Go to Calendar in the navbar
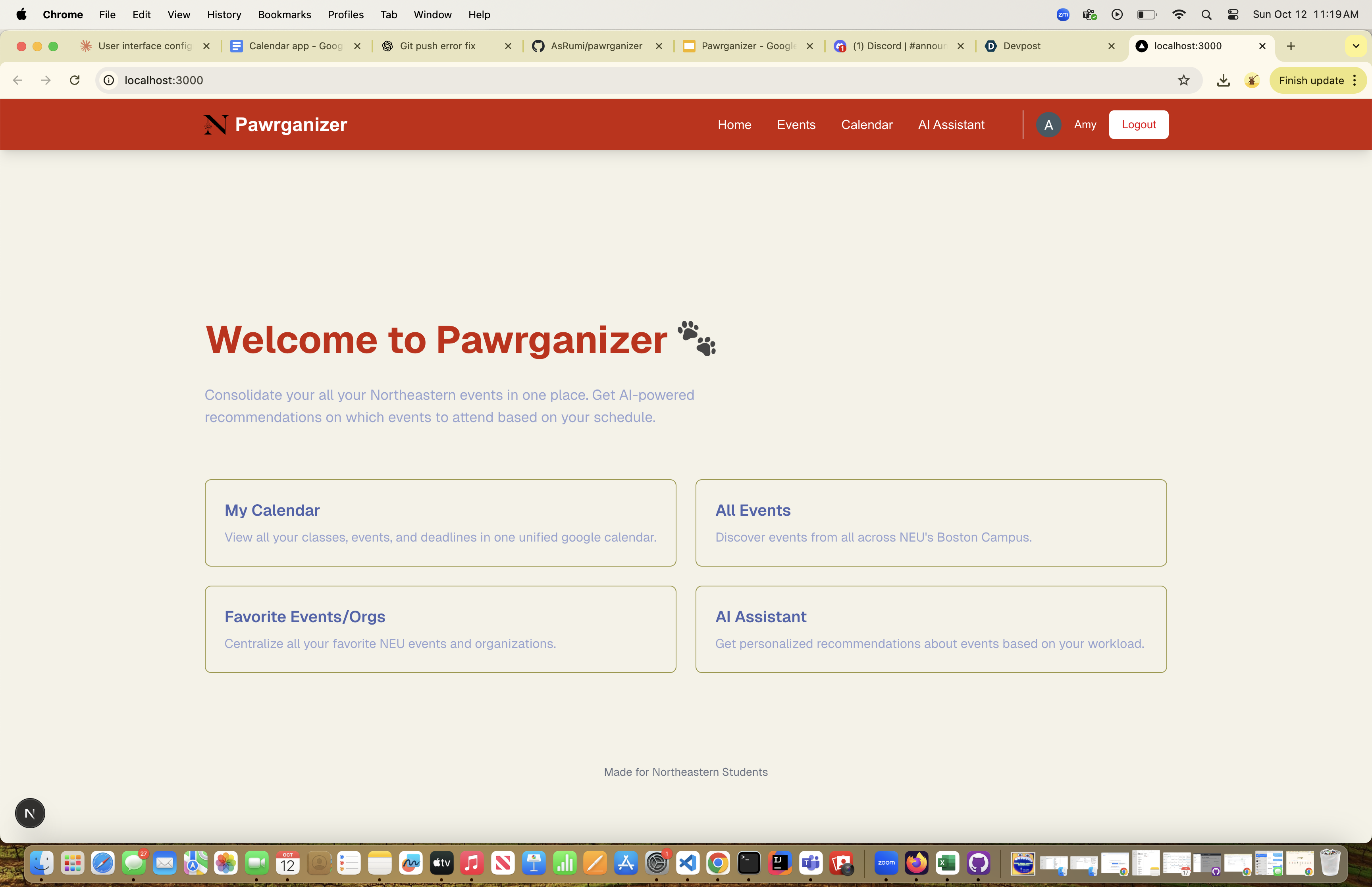 866,124
